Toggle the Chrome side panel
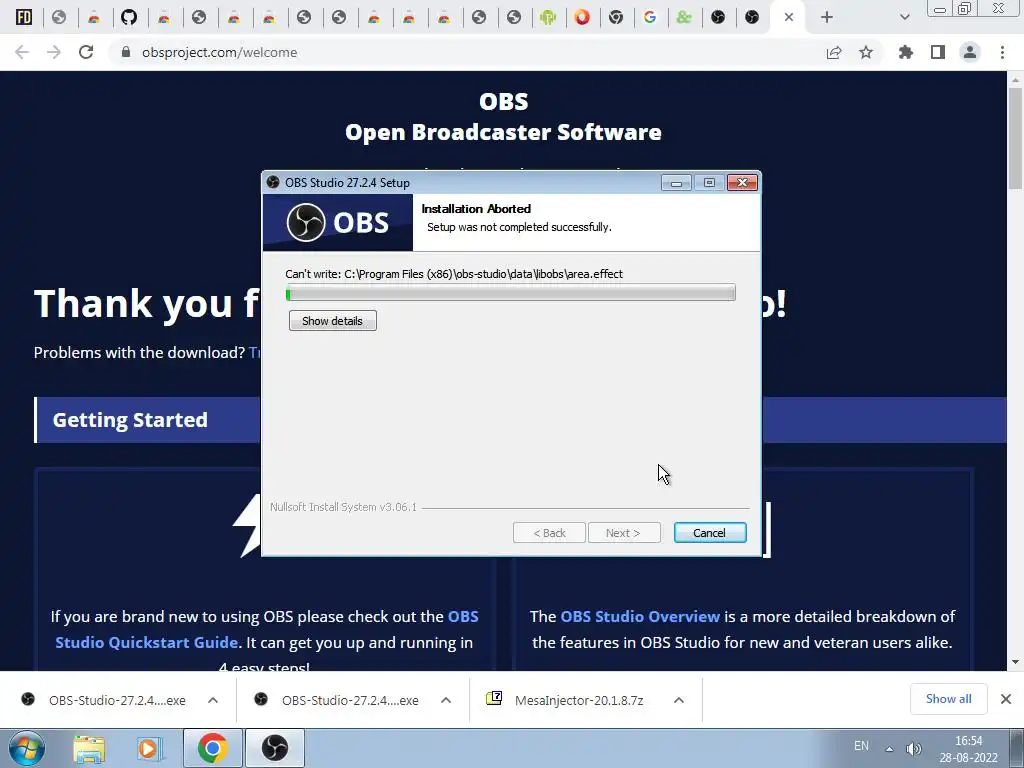Screen dimensions: 1024x768 click(x=938, y=52)
